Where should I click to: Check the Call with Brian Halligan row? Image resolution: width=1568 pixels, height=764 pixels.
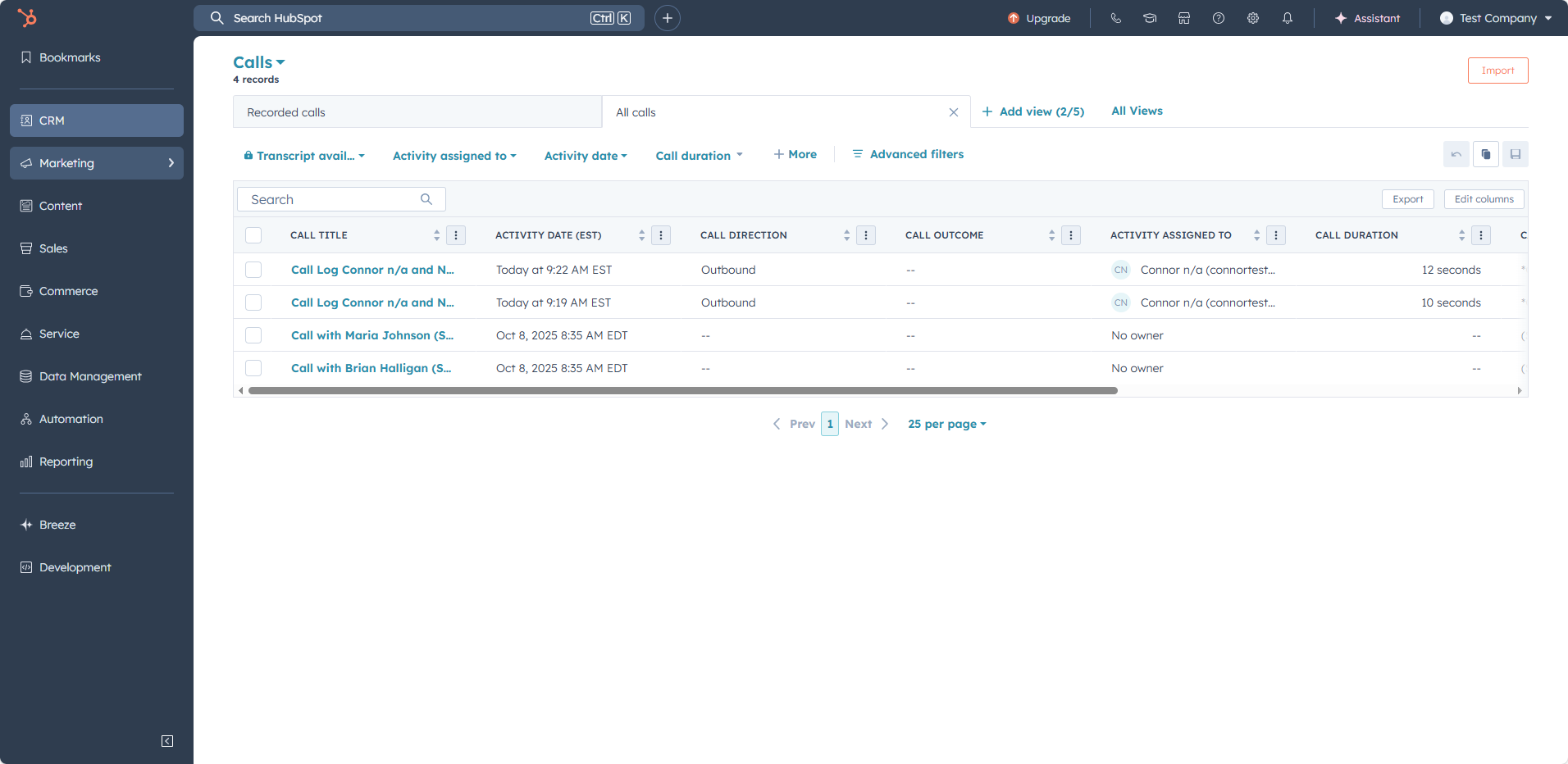[253, 368]
